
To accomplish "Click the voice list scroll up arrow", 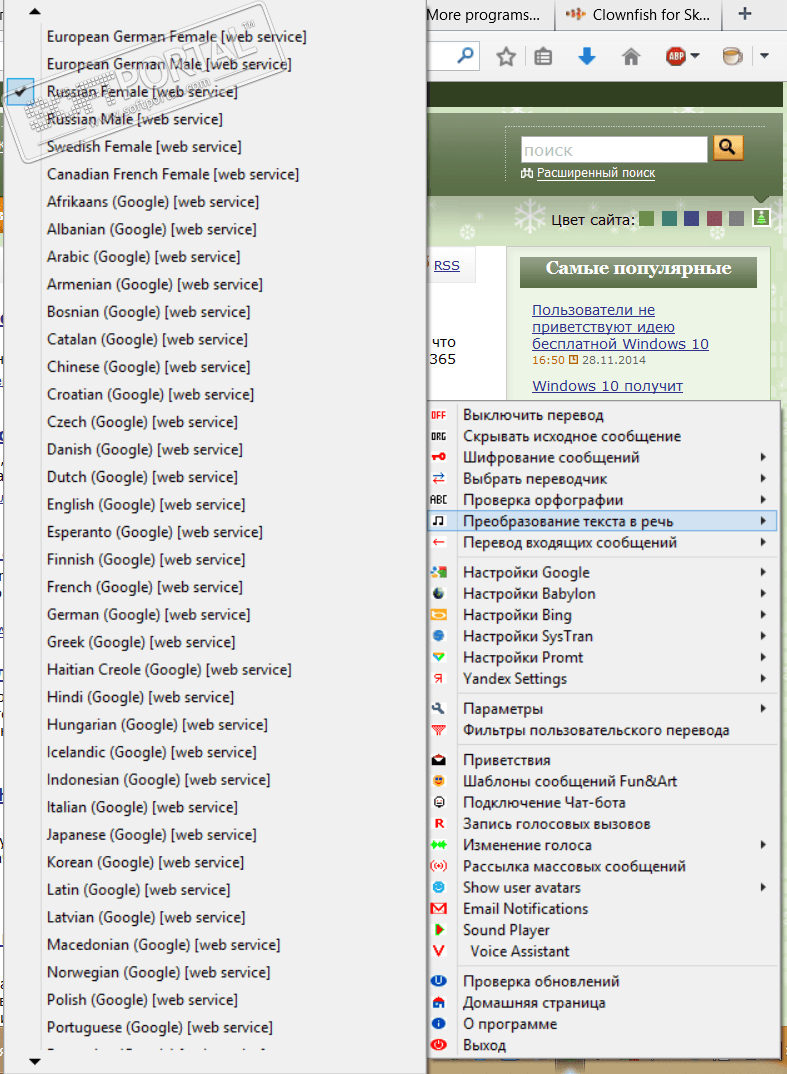I will [35, 12].
